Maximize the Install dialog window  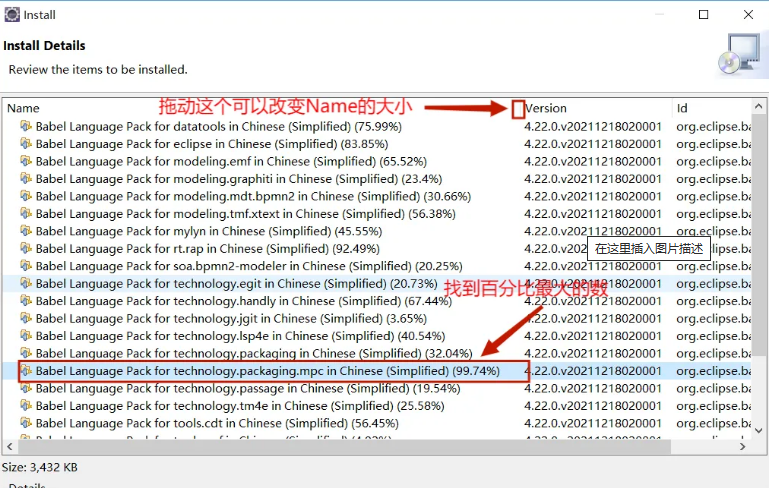(703, 15)
